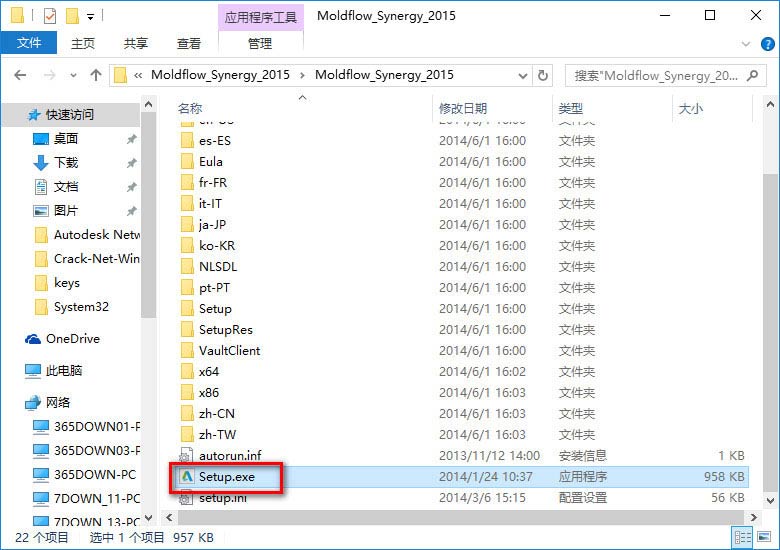The height and width of the screenshot is (550, 780).
Task: Sort by the 大小 column header
Action: click(690, 108)
